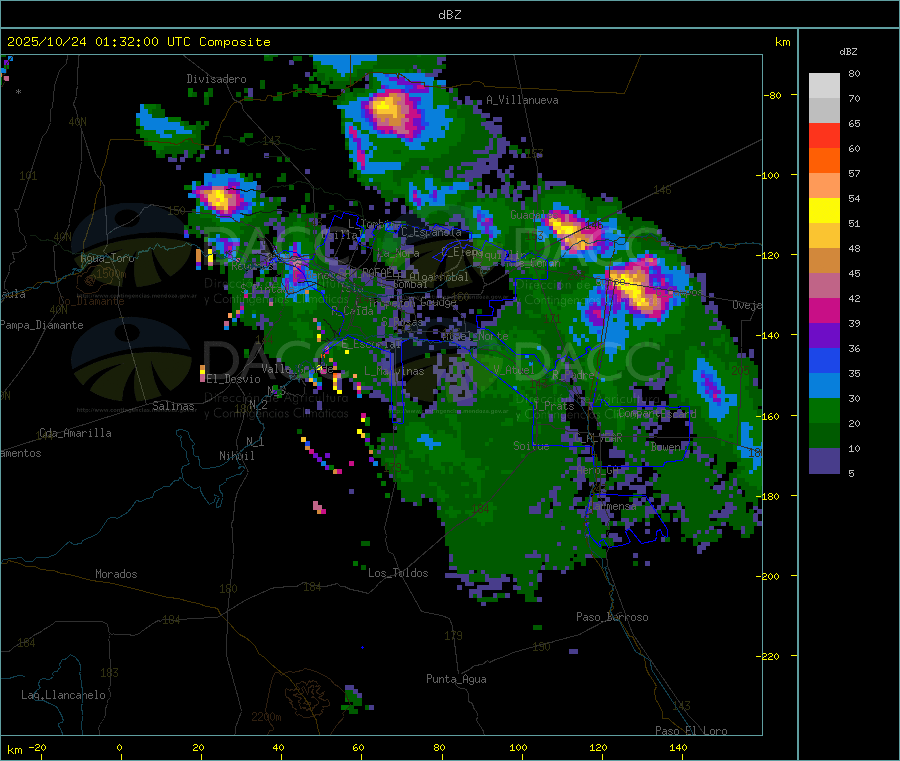Click the 2200m volcano contour marker
This screenshot has height=761, width=900.
pyautogui.click(x=266, y=717)
